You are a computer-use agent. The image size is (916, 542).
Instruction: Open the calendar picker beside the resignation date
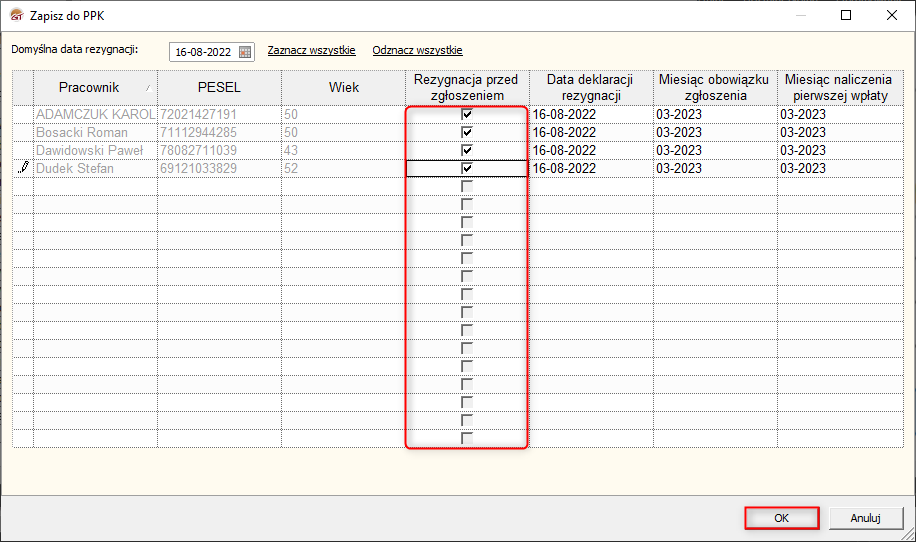coord(245,52)
